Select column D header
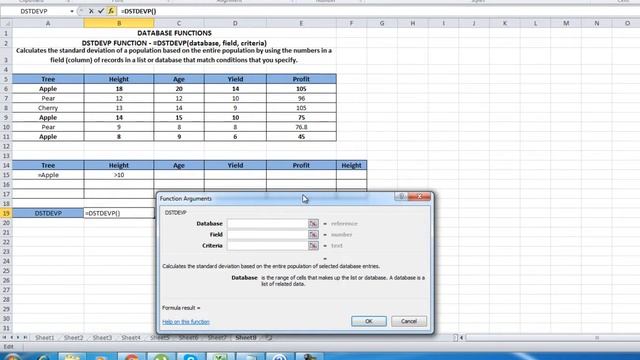640x360 pixels. [235, 23]
